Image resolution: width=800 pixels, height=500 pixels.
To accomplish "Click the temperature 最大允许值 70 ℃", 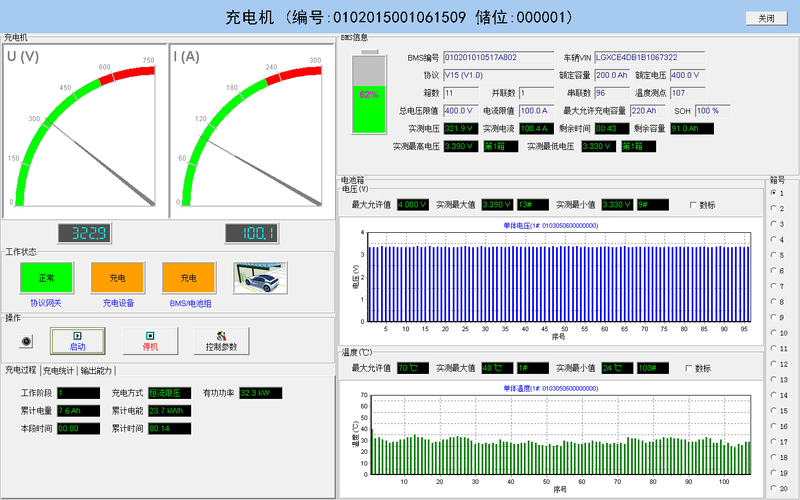I will coord(412,368).
